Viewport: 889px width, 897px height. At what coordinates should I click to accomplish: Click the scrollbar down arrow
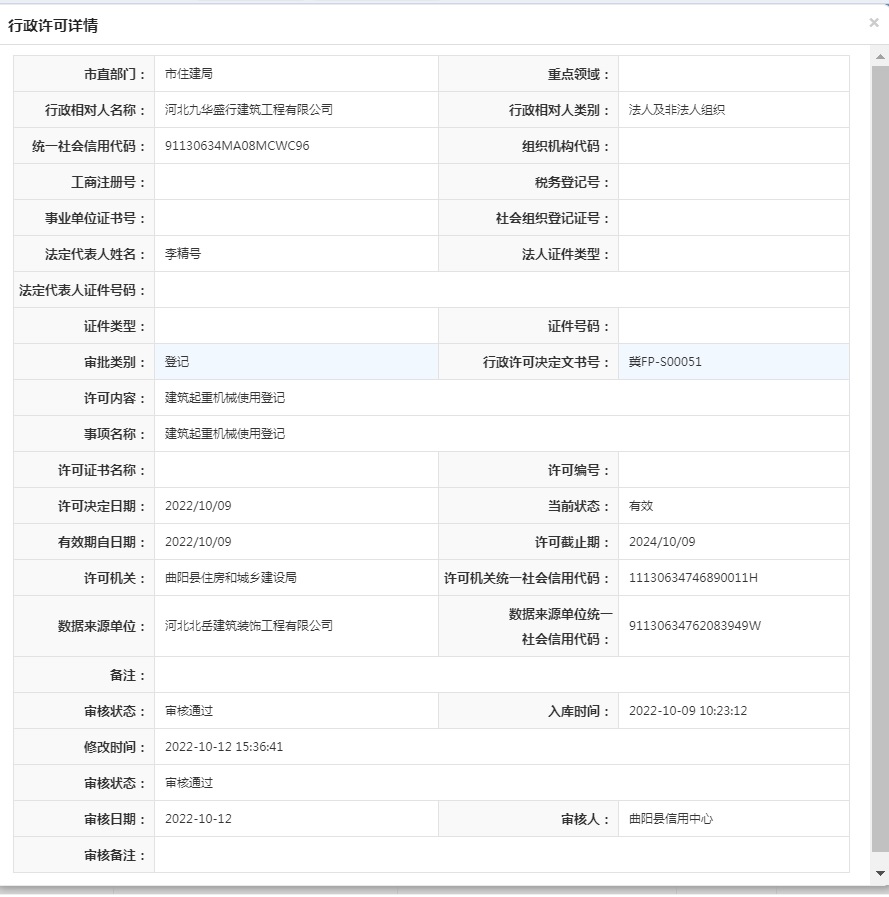880,874
